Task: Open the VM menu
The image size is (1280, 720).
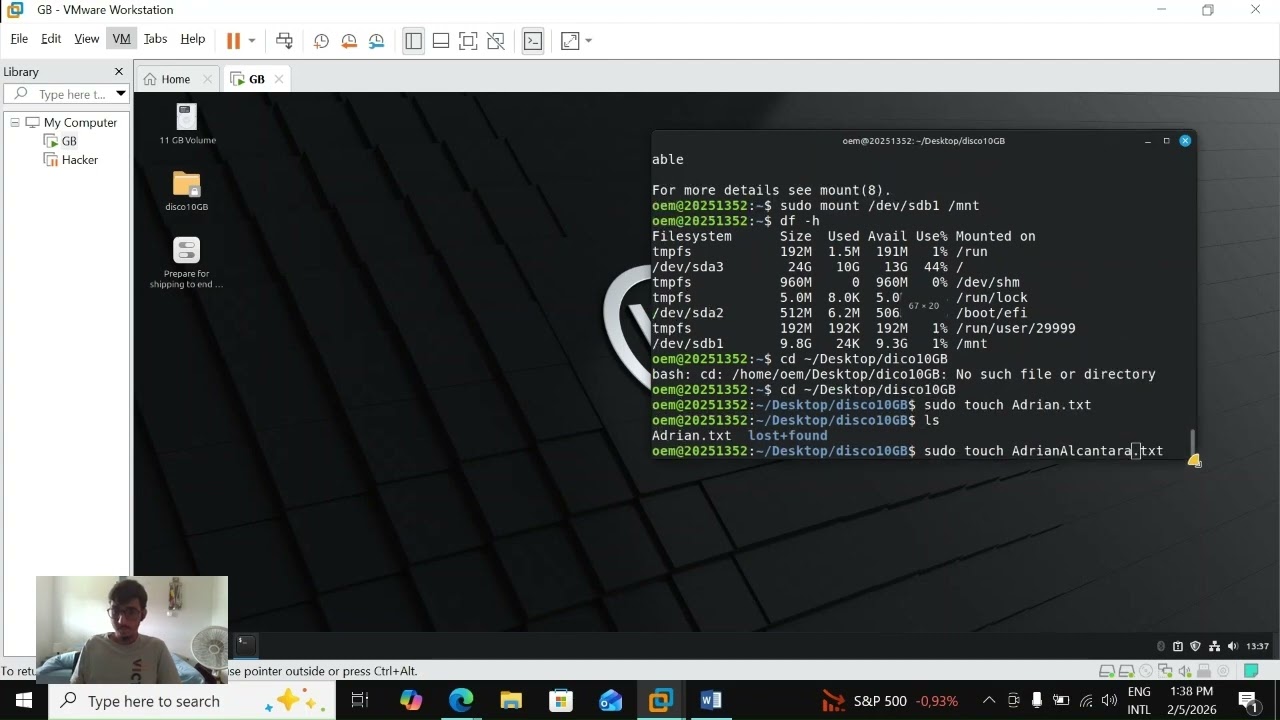Action: coord(121,39)
